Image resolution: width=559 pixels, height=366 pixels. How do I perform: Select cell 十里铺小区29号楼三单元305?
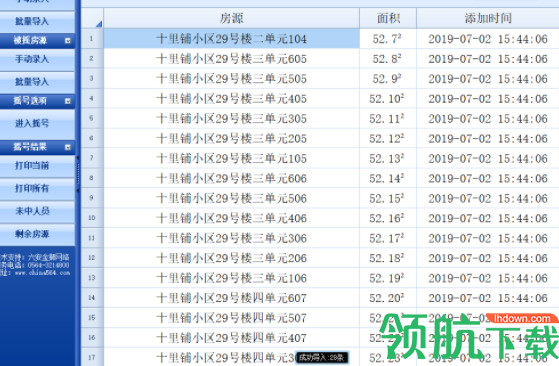[x=231, y=118]
